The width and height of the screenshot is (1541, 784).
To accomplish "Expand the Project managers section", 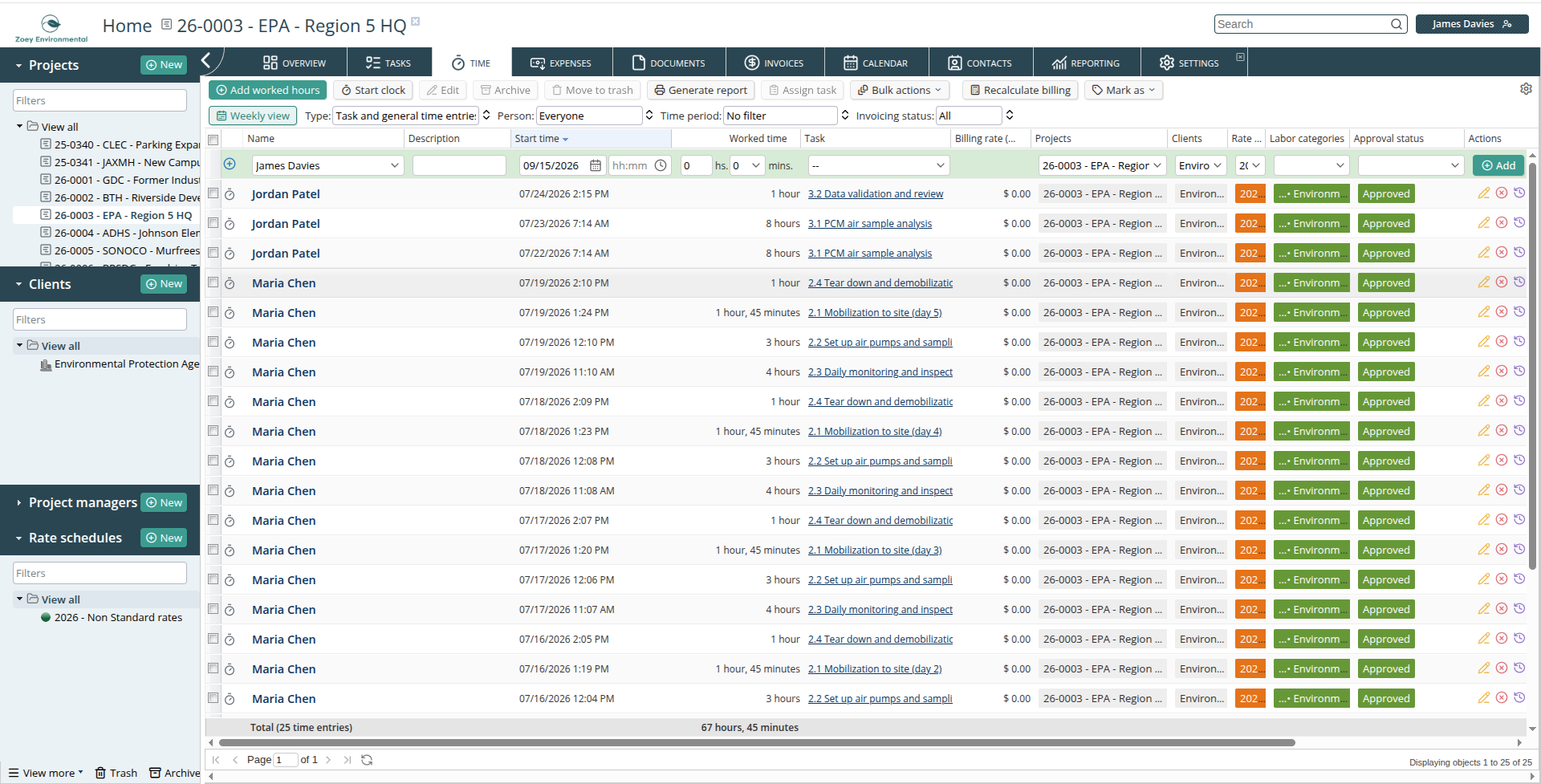I will click(18, 503).
